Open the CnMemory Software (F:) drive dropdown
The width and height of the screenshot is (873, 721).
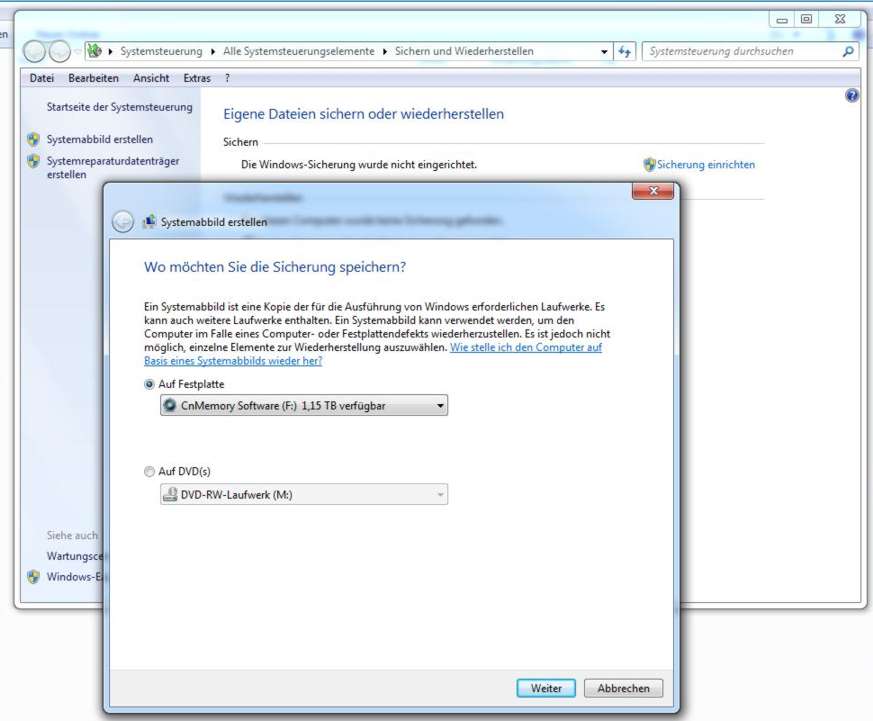click(x=304, y=405)
